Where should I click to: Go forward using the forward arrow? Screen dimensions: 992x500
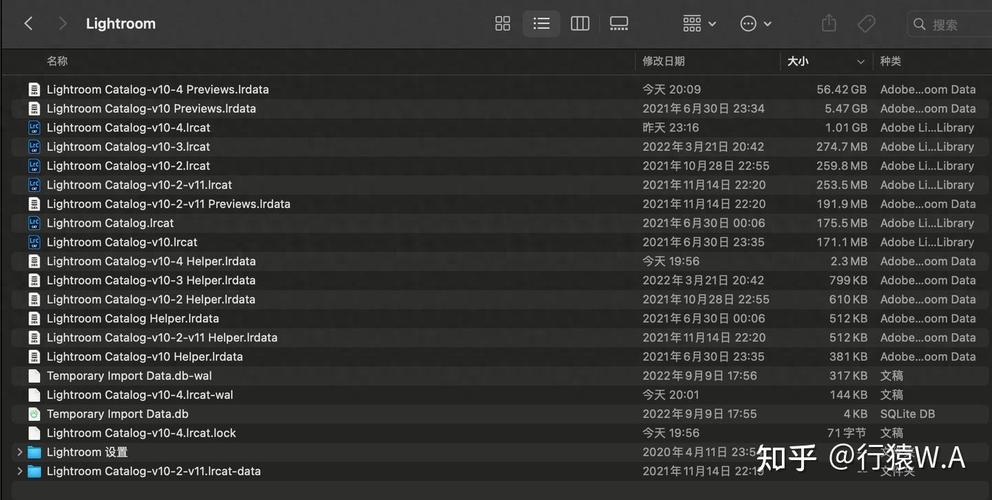click(x=63, y=23)
